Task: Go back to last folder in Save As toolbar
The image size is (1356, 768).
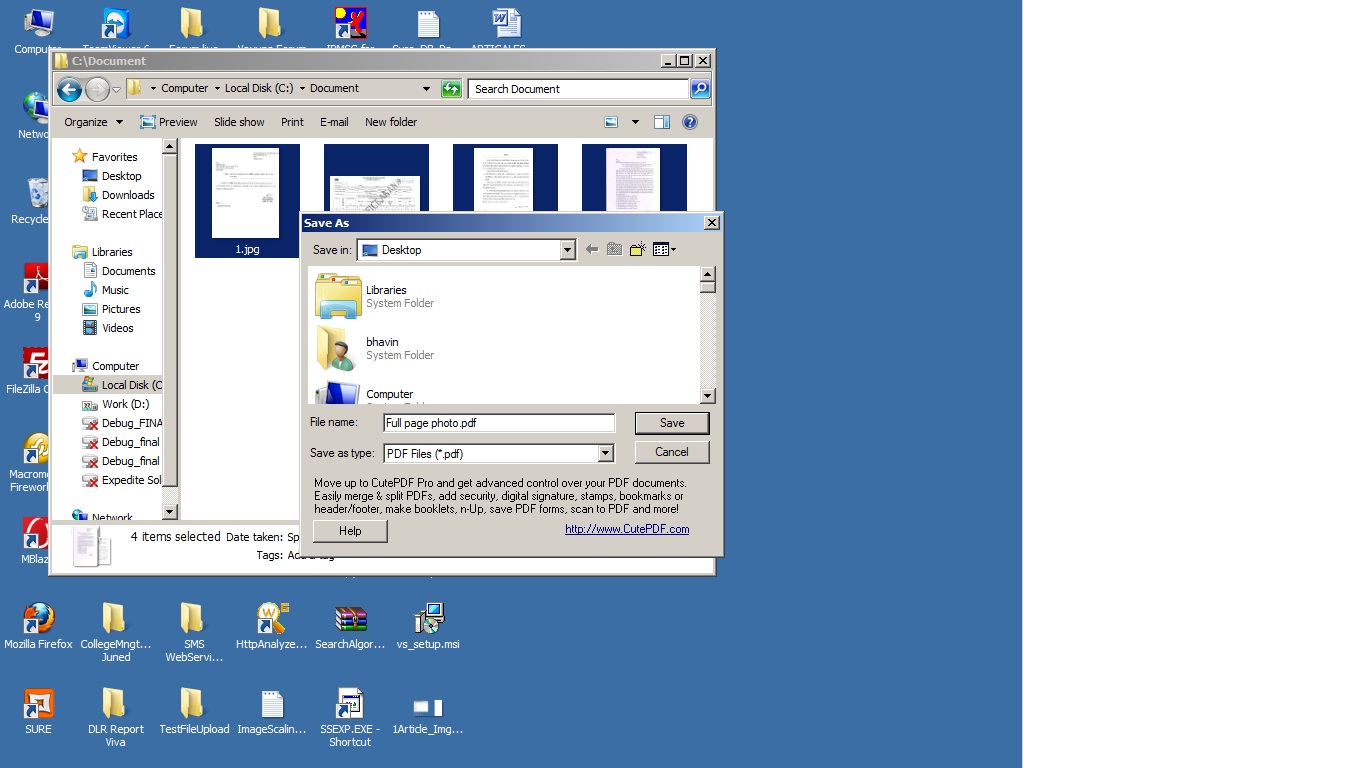Action: coord(592,250)
